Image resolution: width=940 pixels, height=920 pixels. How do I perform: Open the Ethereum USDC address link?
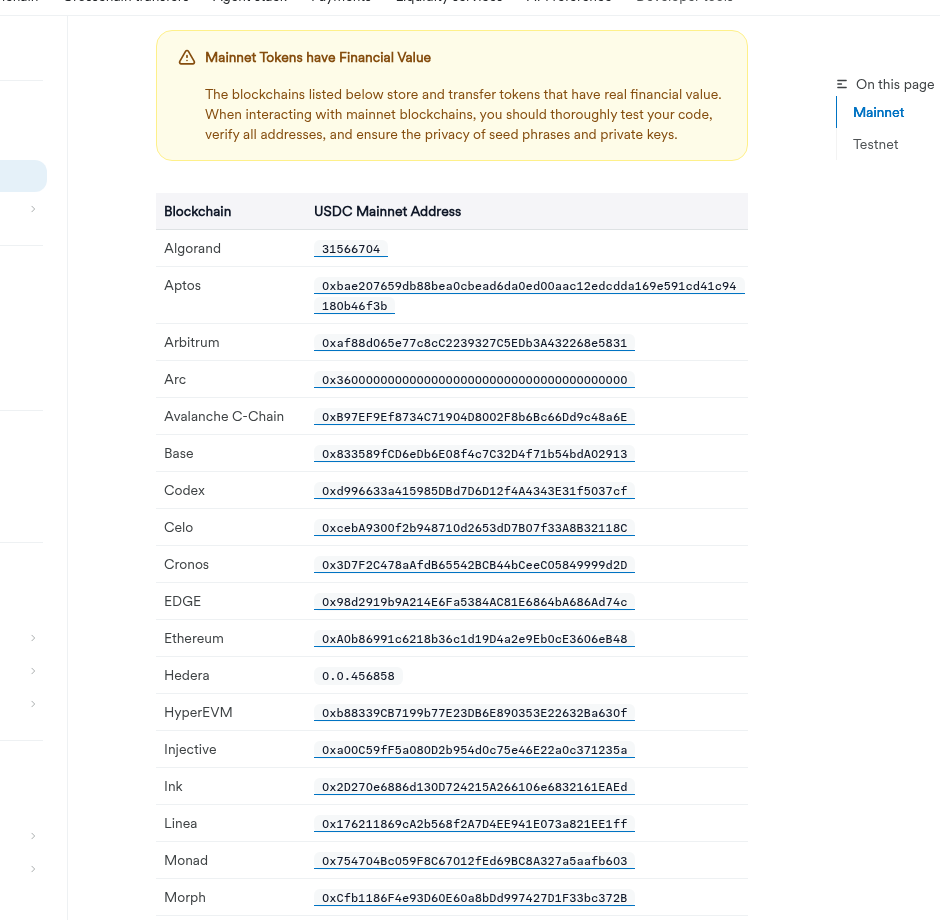pos(474,639)
